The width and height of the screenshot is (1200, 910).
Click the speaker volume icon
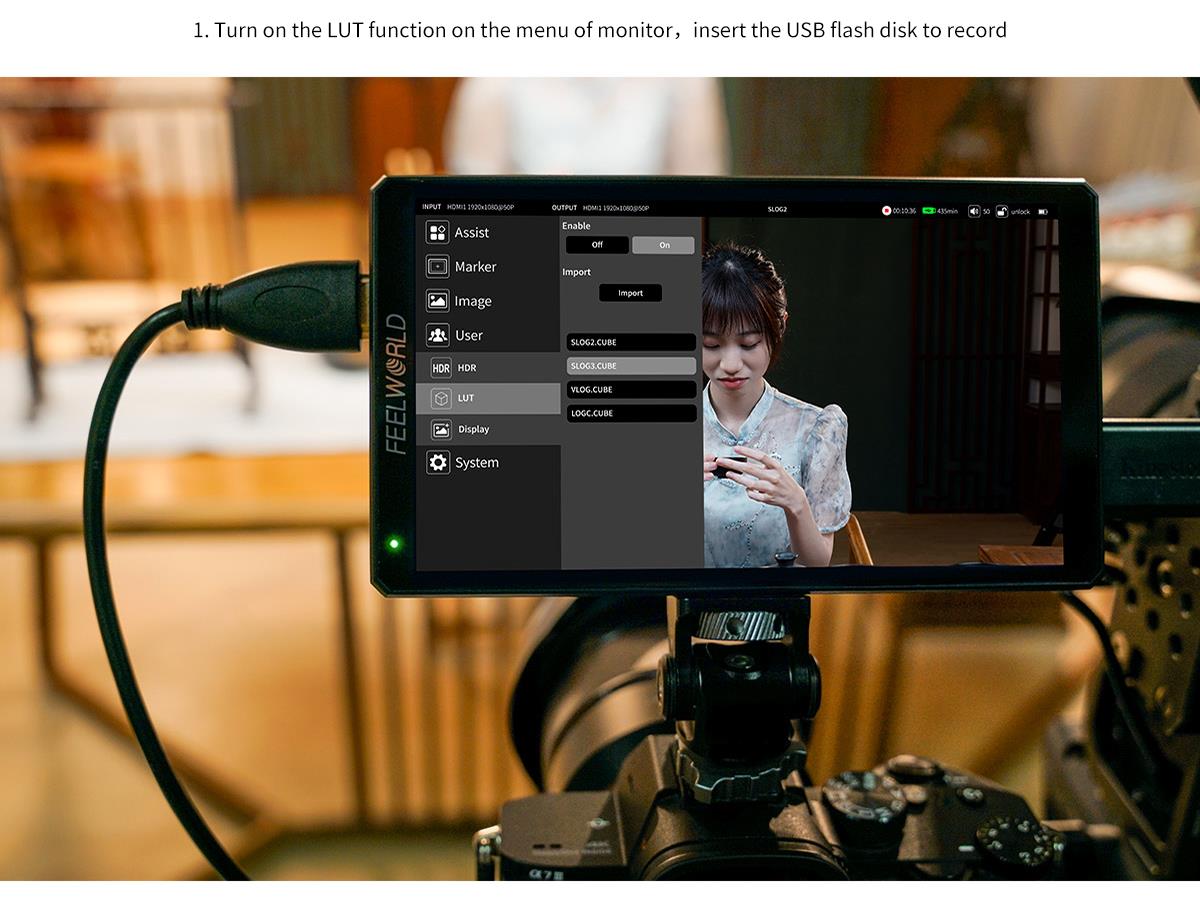(974, 211)
